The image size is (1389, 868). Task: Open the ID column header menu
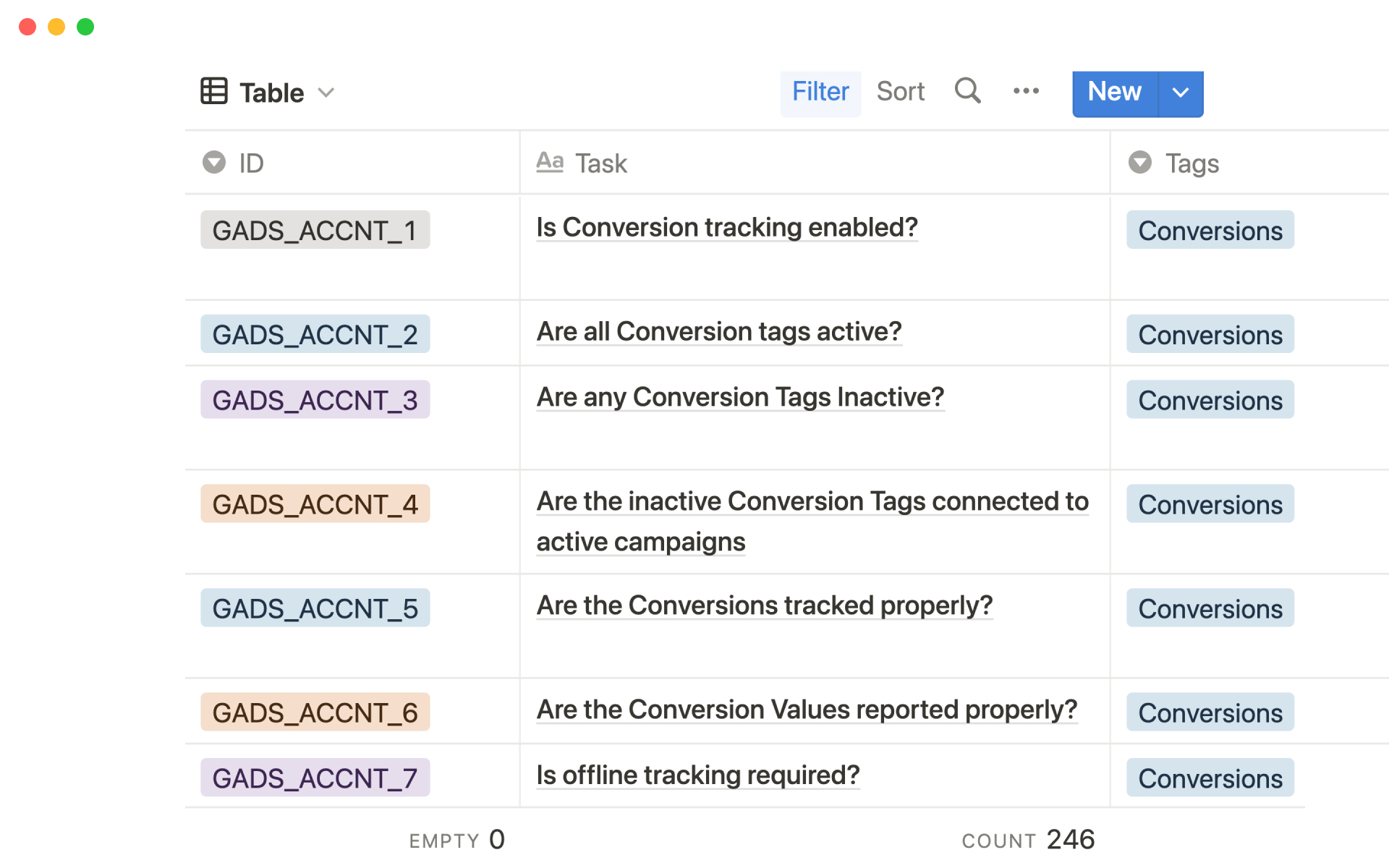(x=251, y=162)
